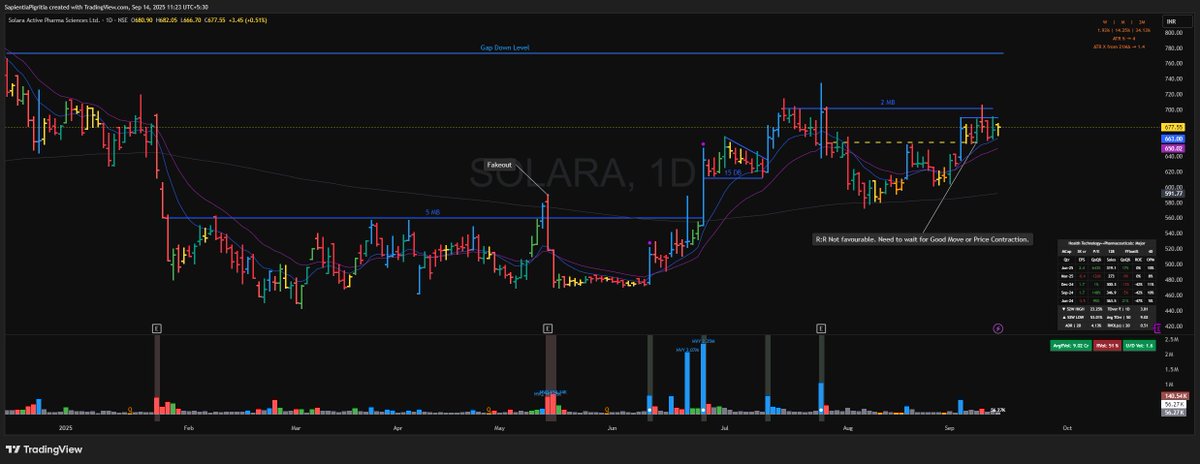The width and height of the screenshot is (1200, 464).
Task: Click the green AvgVol 9.02 Cr badge
Action: click(x=1069, y=345)
